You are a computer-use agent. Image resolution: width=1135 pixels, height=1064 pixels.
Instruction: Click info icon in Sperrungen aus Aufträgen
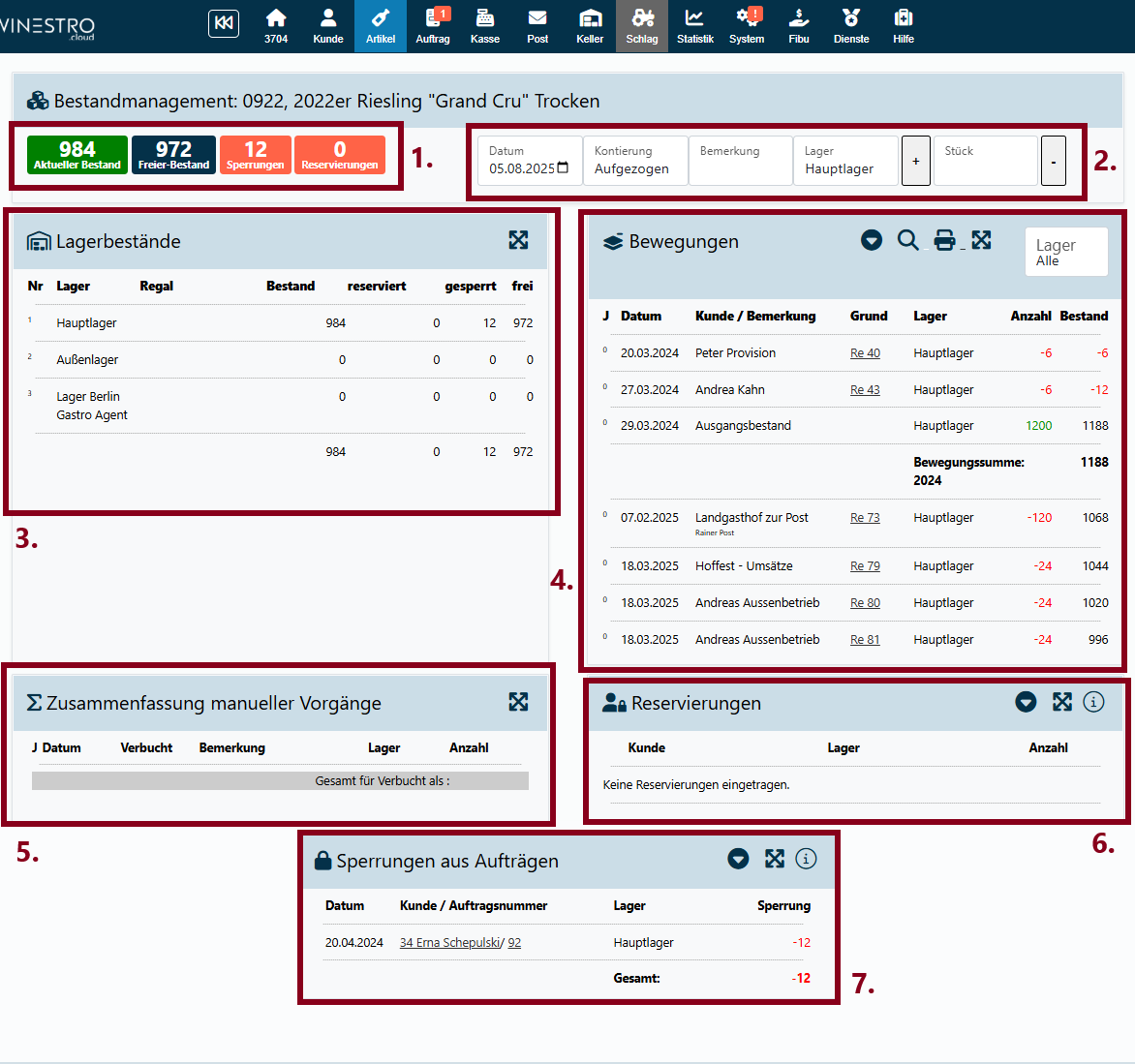(806, 859)
